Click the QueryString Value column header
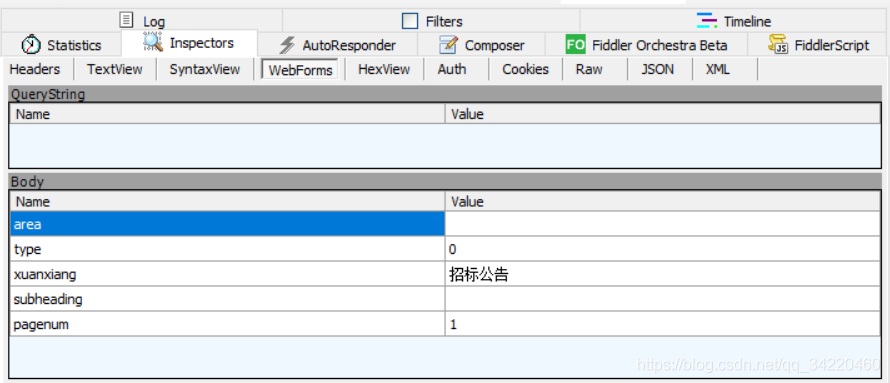The height and width of the screenshot is (383, 890). click(663, 114)
